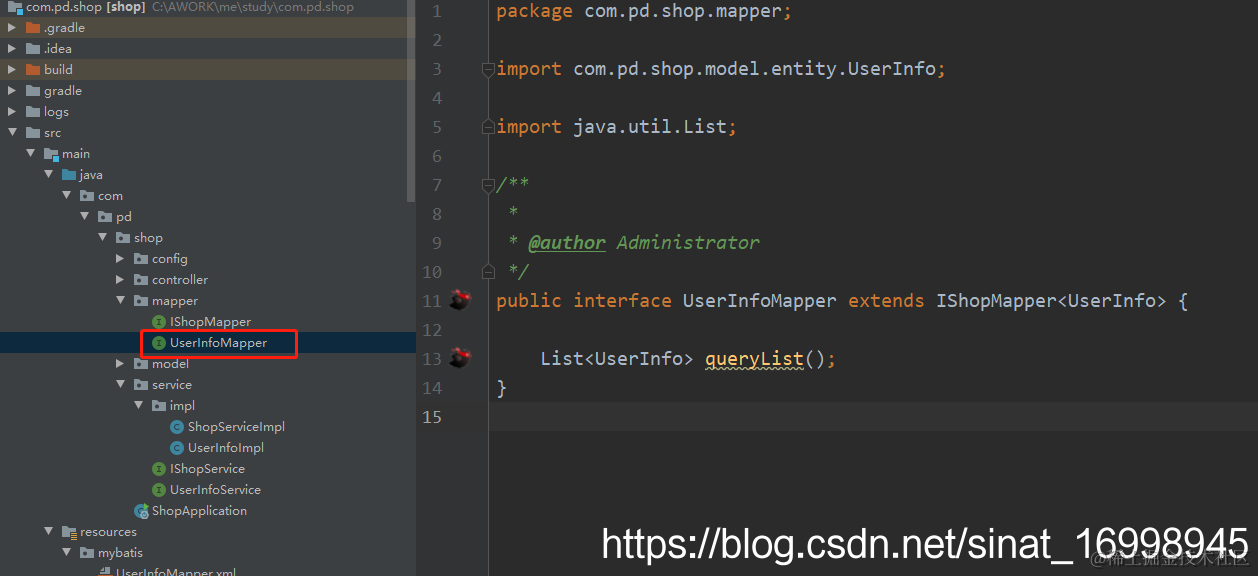Click the UserInfoImpl class icon
This screenshot has width=1258, height=576.
click(x=177, y=448)
